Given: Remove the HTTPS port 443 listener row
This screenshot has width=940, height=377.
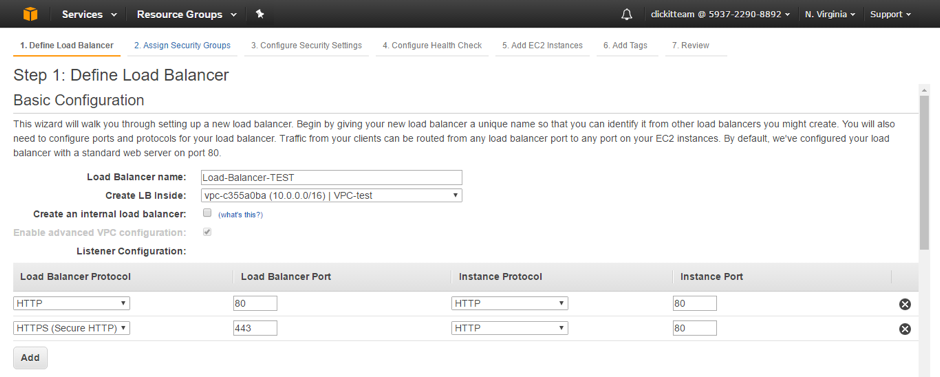Looking at the screenshot, I should coord(905,328).
